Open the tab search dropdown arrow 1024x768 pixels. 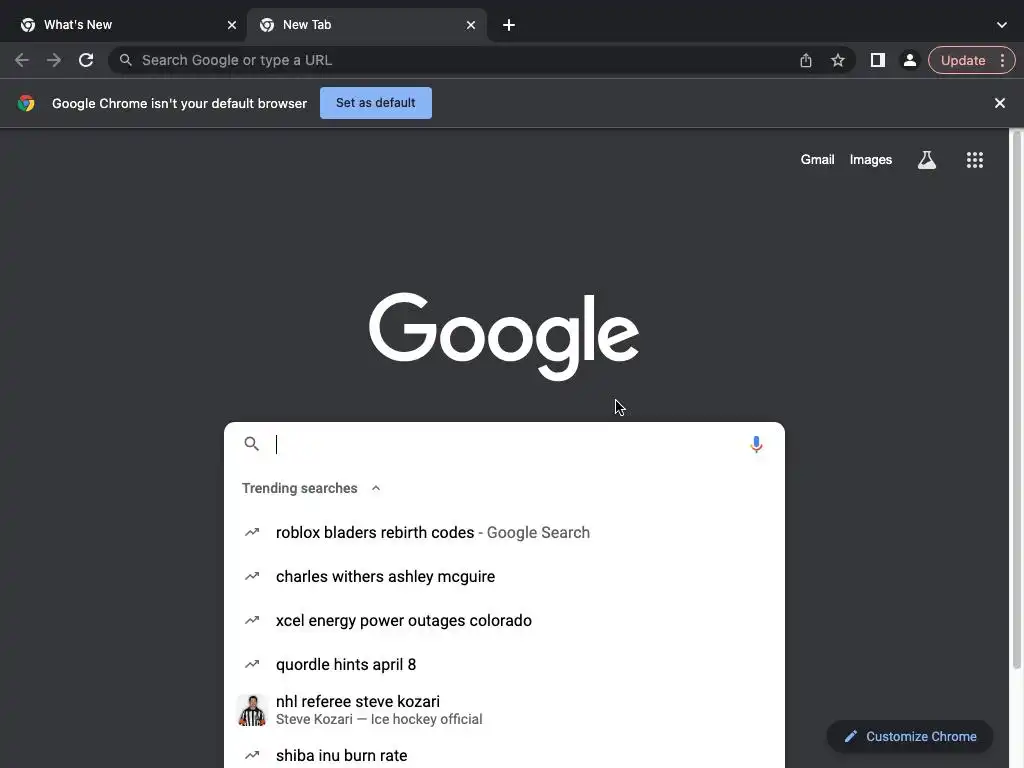1002,25
